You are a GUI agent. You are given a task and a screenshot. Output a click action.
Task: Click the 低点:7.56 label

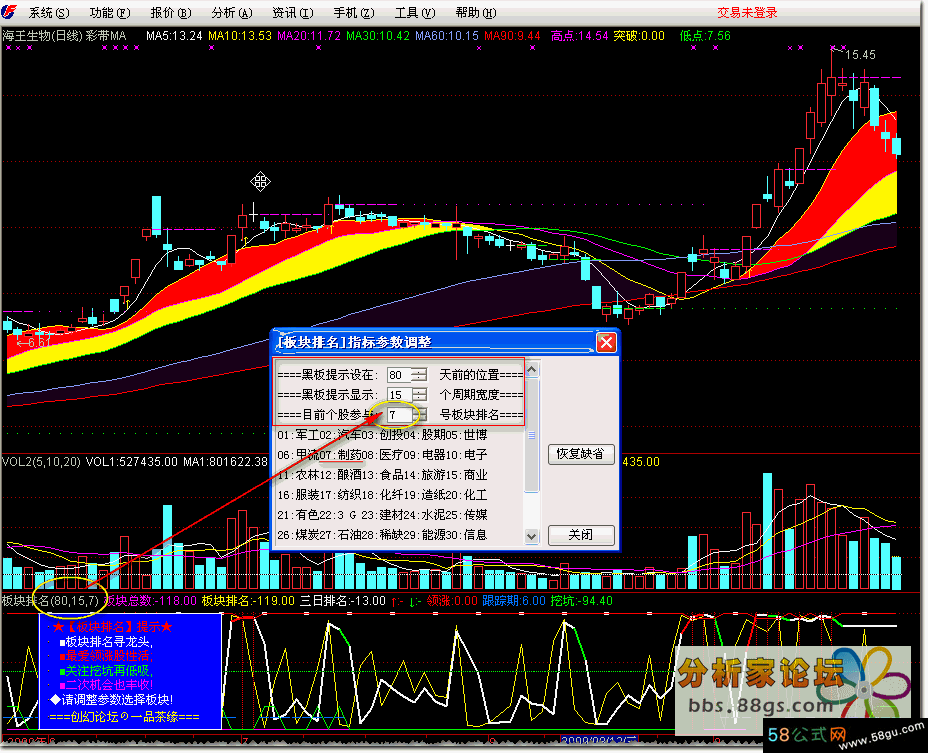(705, 36)
